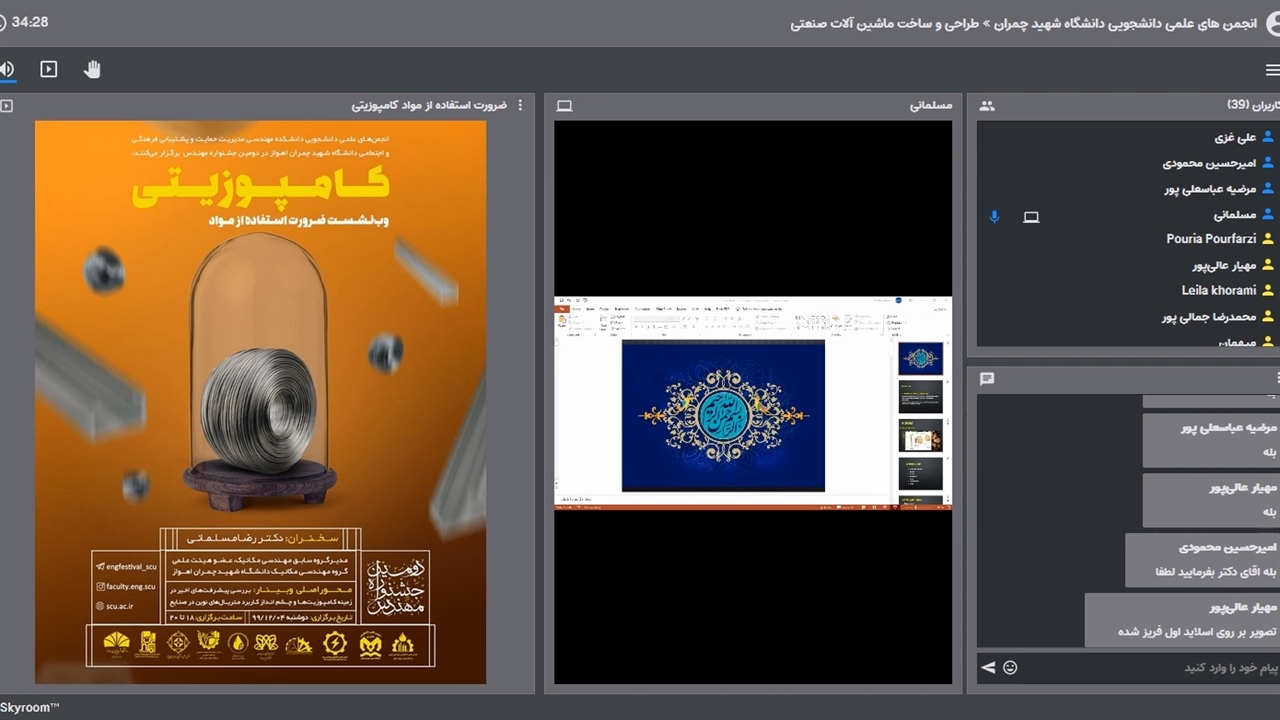Open the hamburger menu at top right
Image resolution: width=1280 pixels, height=720 pixels.
point(1272,70)
